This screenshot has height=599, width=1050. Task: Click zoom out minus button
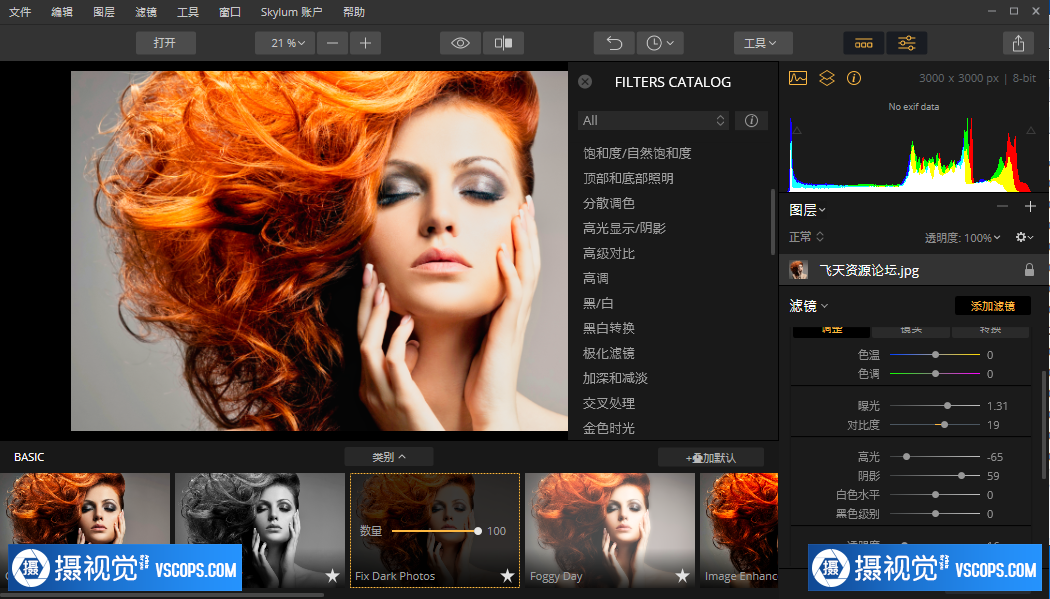pos(332,43)
